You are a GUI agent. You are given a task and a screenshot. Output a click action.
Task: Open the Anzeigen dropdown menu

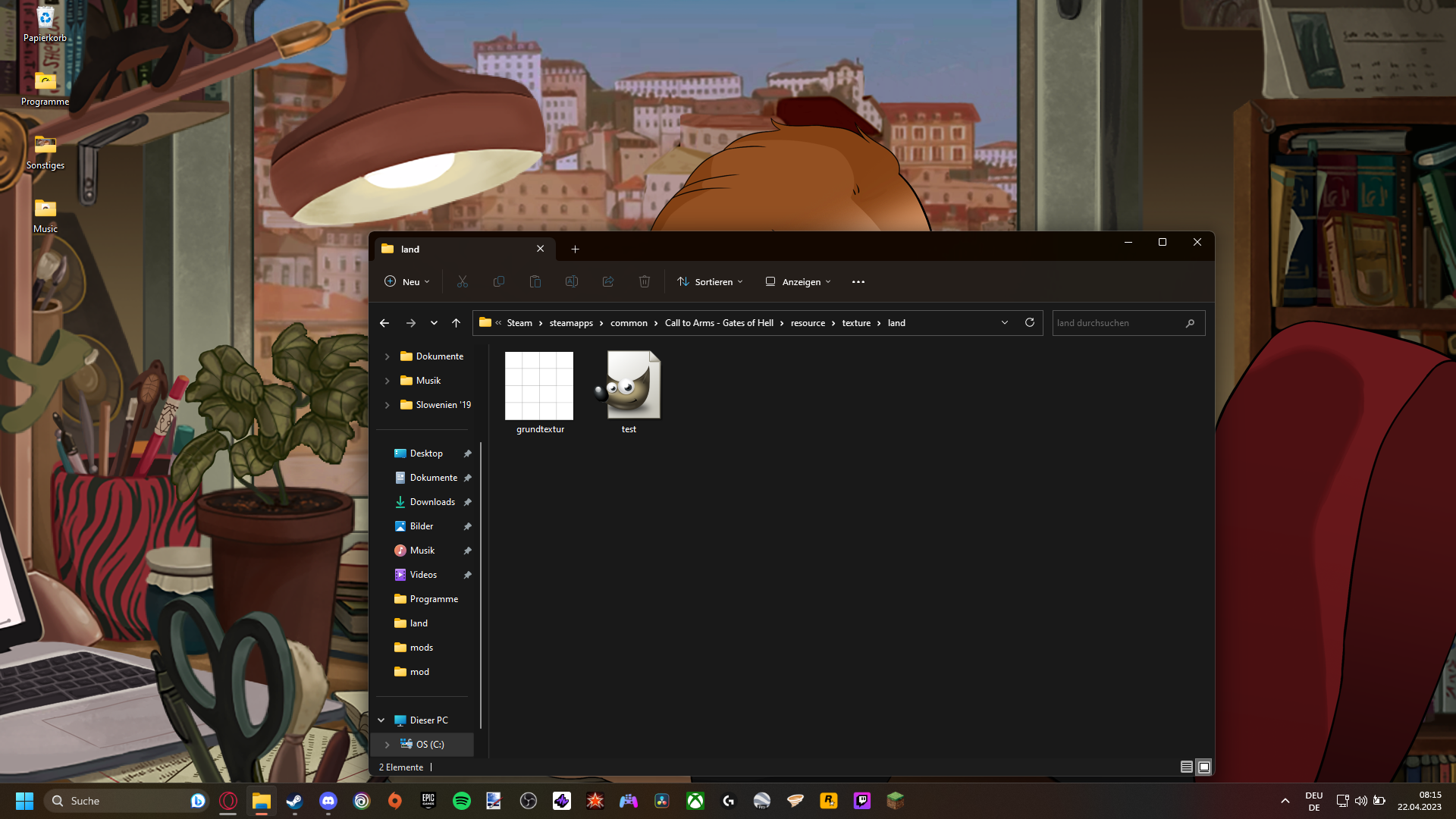coord(798,281)
